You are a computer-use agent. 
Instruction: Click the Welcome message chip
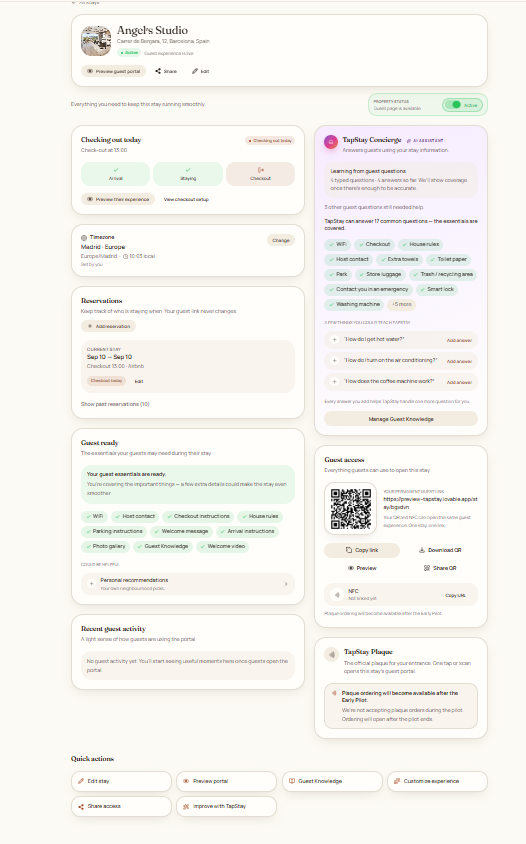pyautogui.click(x=181, y=531)
